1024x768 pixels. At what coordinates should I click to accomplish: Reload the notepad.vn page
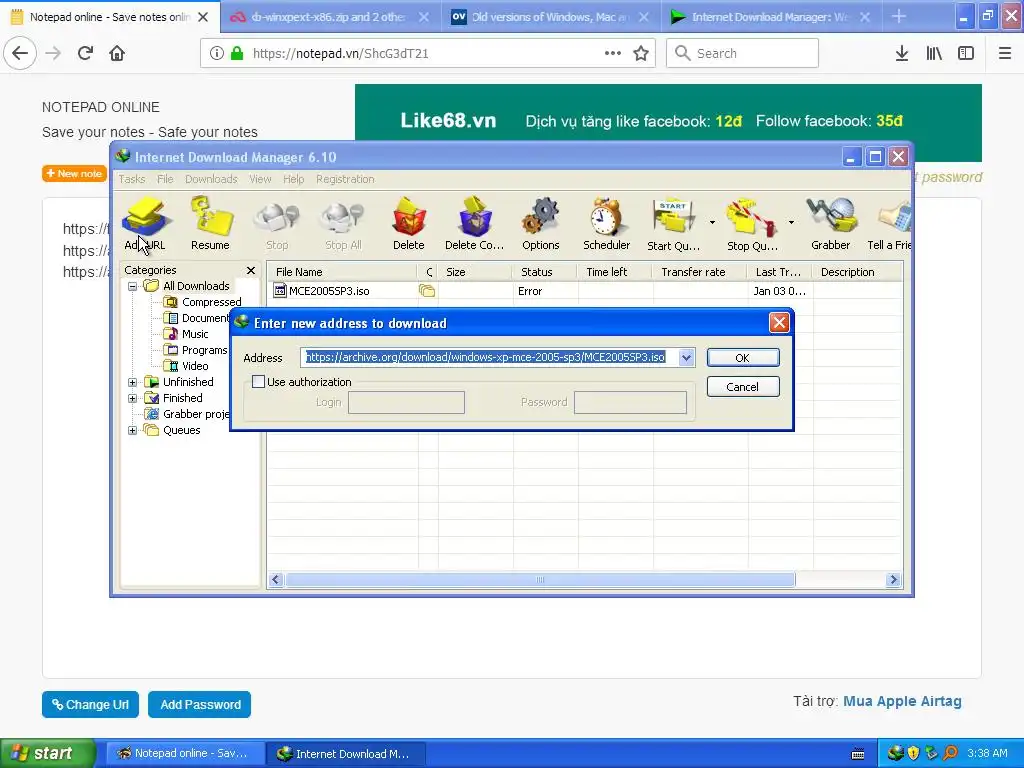(85, 53)
